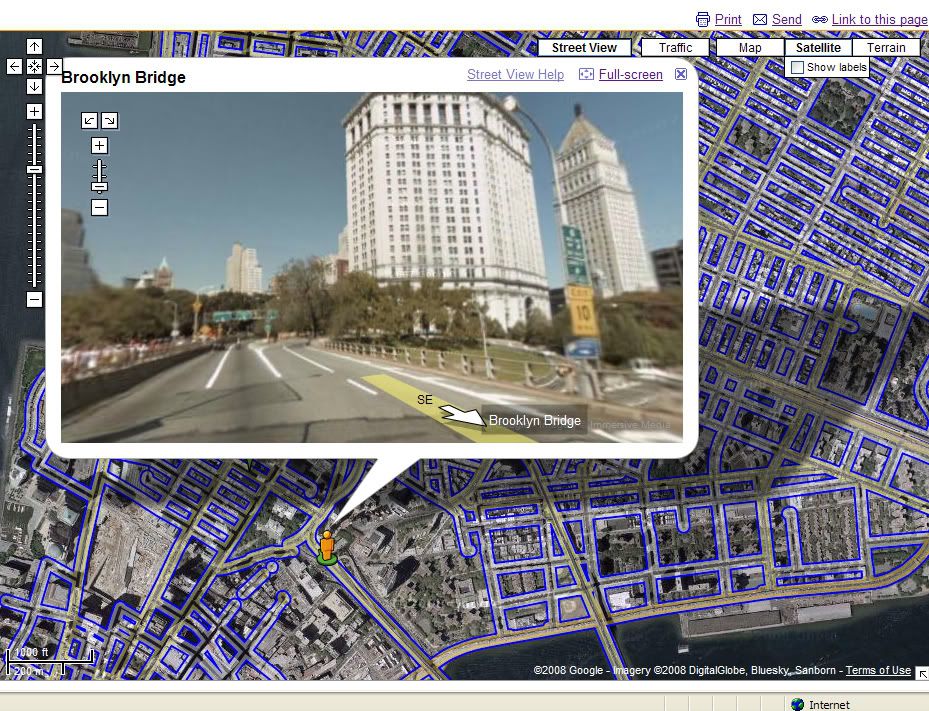
Task: Click the overview map expand arrow in the corner
Action: pyautogui.click(x=922, y=674)
